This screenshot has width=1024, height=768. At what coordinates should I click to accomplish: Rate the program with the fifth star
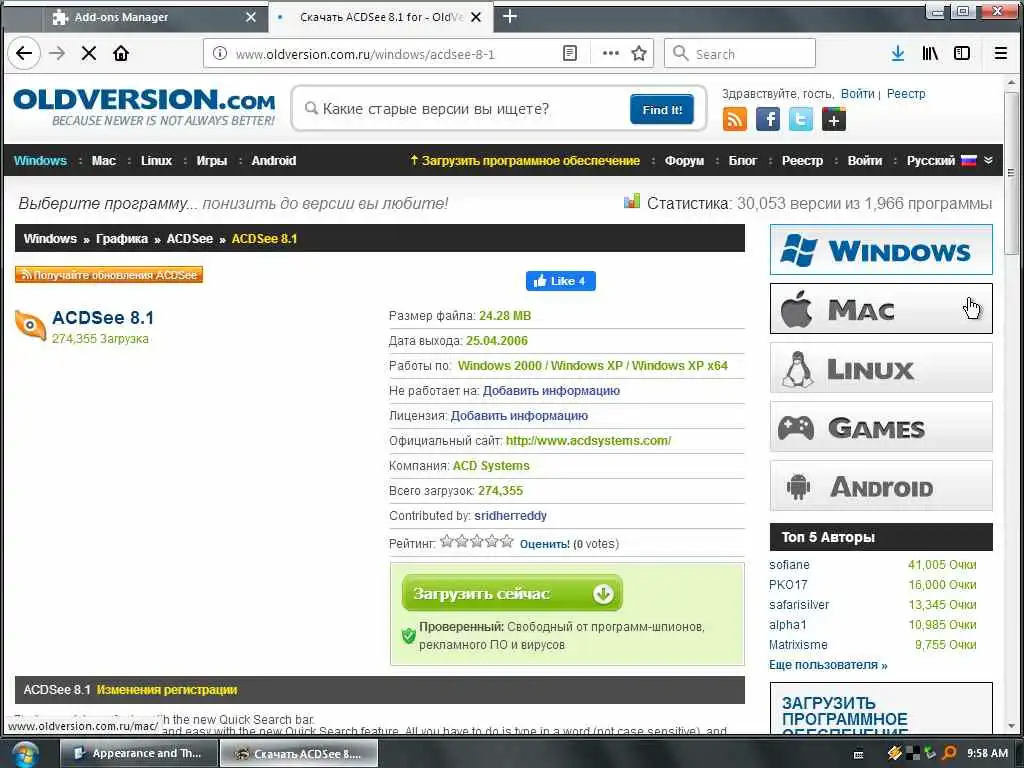[507, 541]
